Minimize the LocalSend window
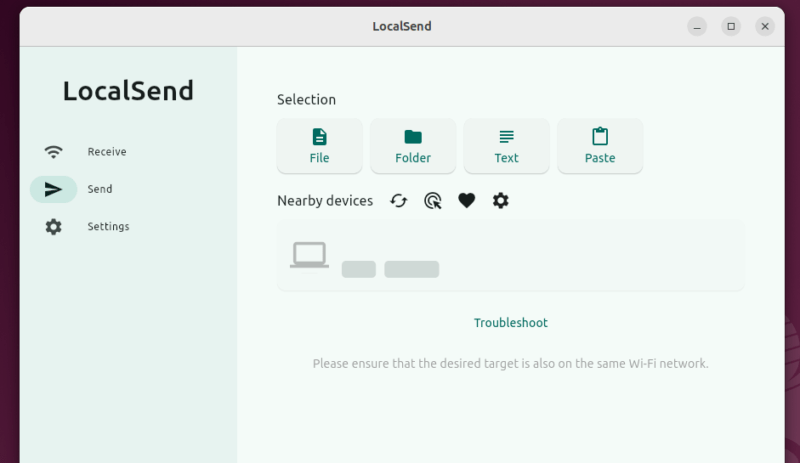Screen dimensions: 800x463 tap(697, 27)
